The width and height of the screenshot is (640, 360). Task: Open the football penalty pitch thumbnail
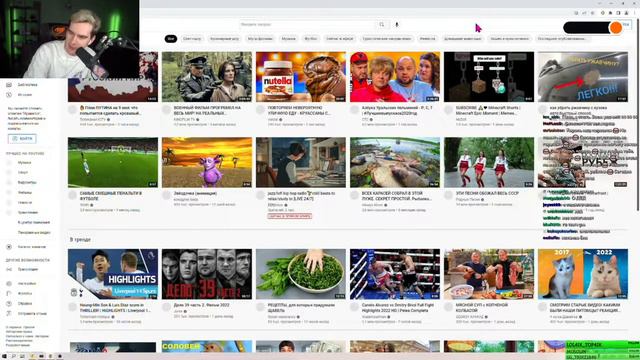pyautogui.click(x=113, y=162)
